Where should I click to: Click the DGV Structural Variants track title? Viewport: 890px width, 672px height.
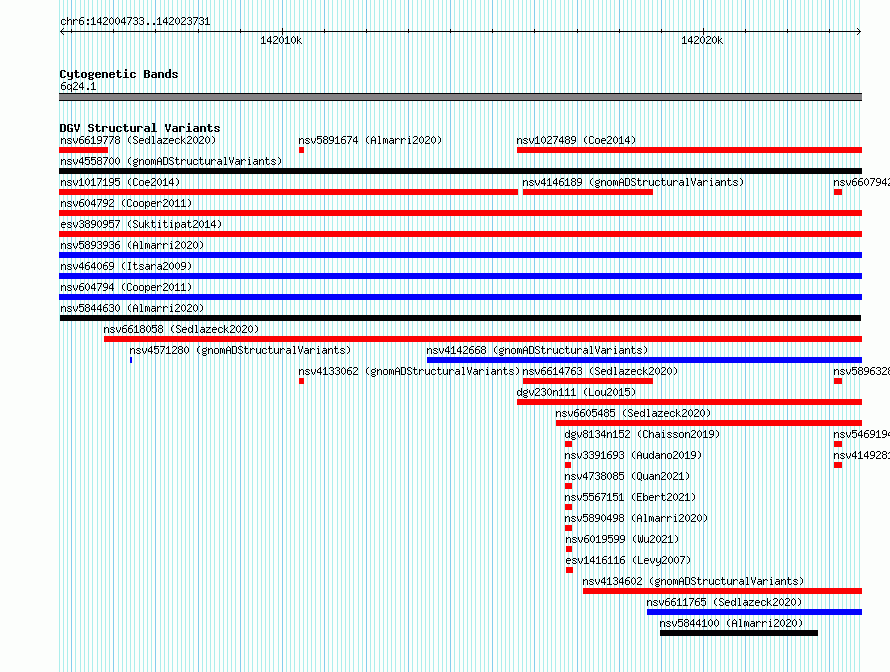[x=140, y=128]
